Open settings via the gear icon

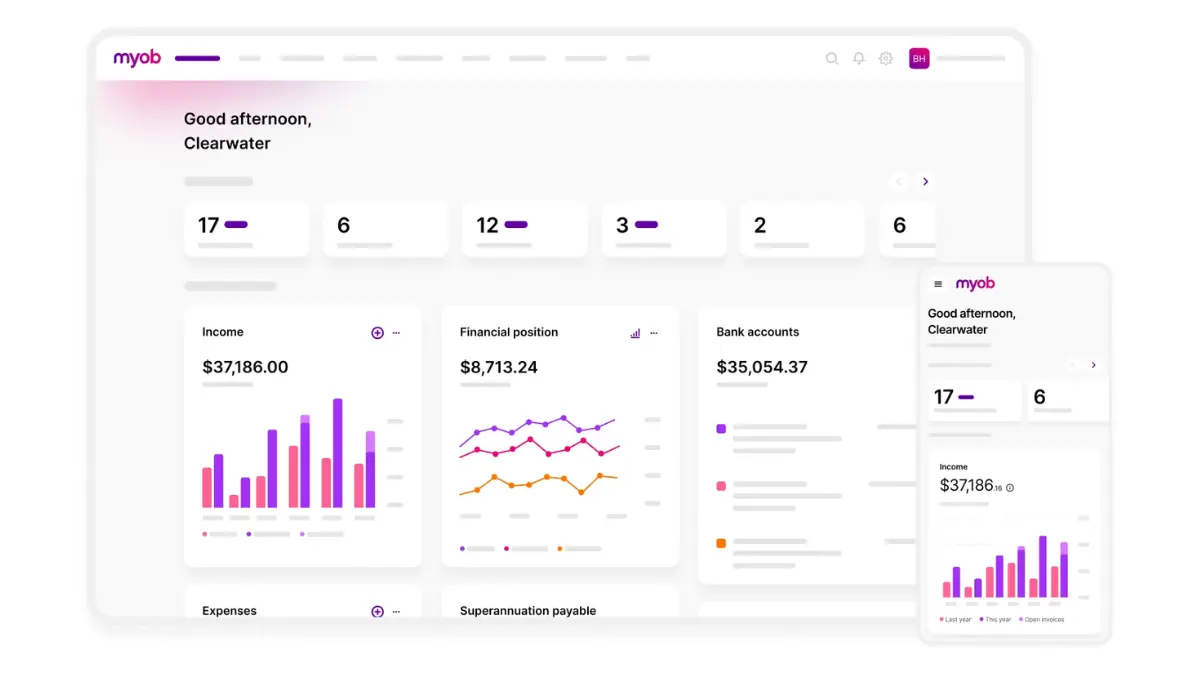886,58
